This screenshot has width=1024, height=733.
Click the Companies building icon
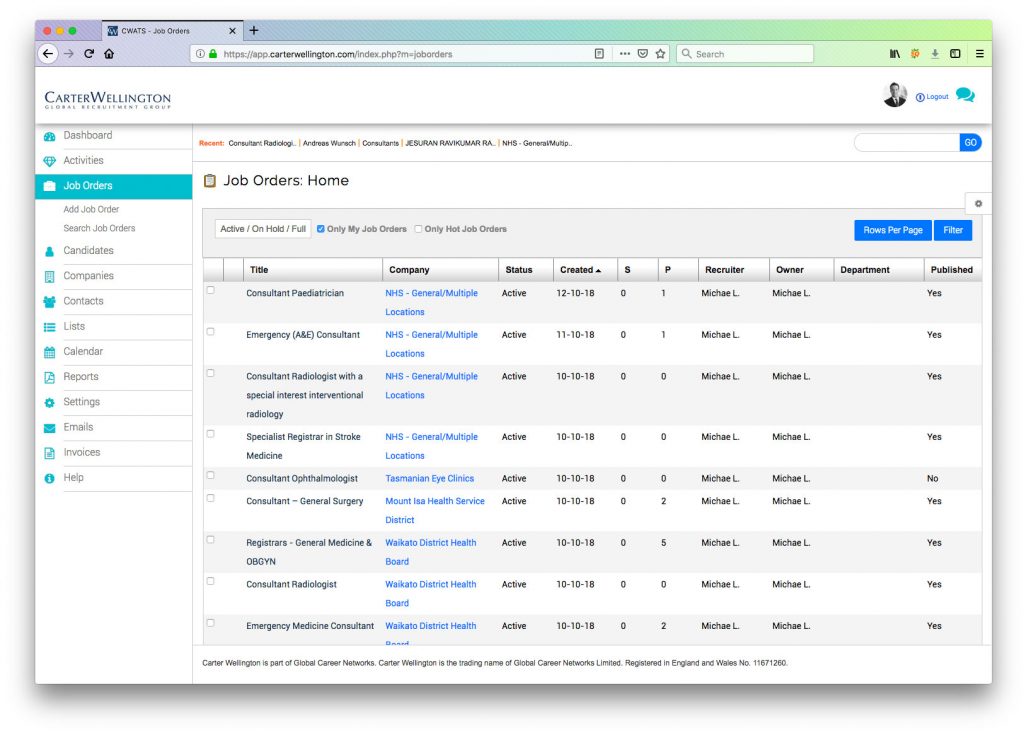50,276
